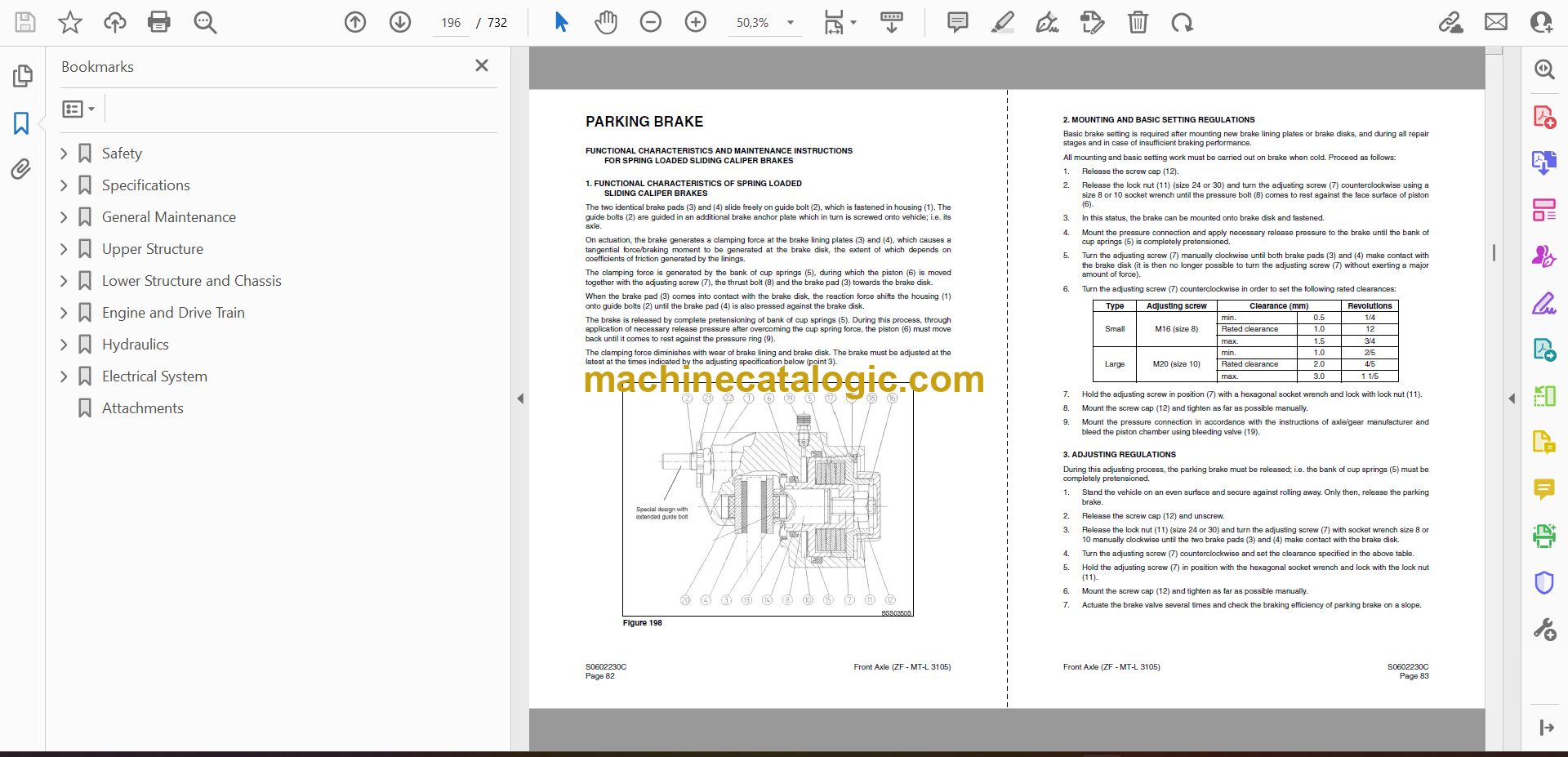This screenshot has height=757, width=1568.
Task: Share a link to the file
Action: click(x=1451, y=22)
